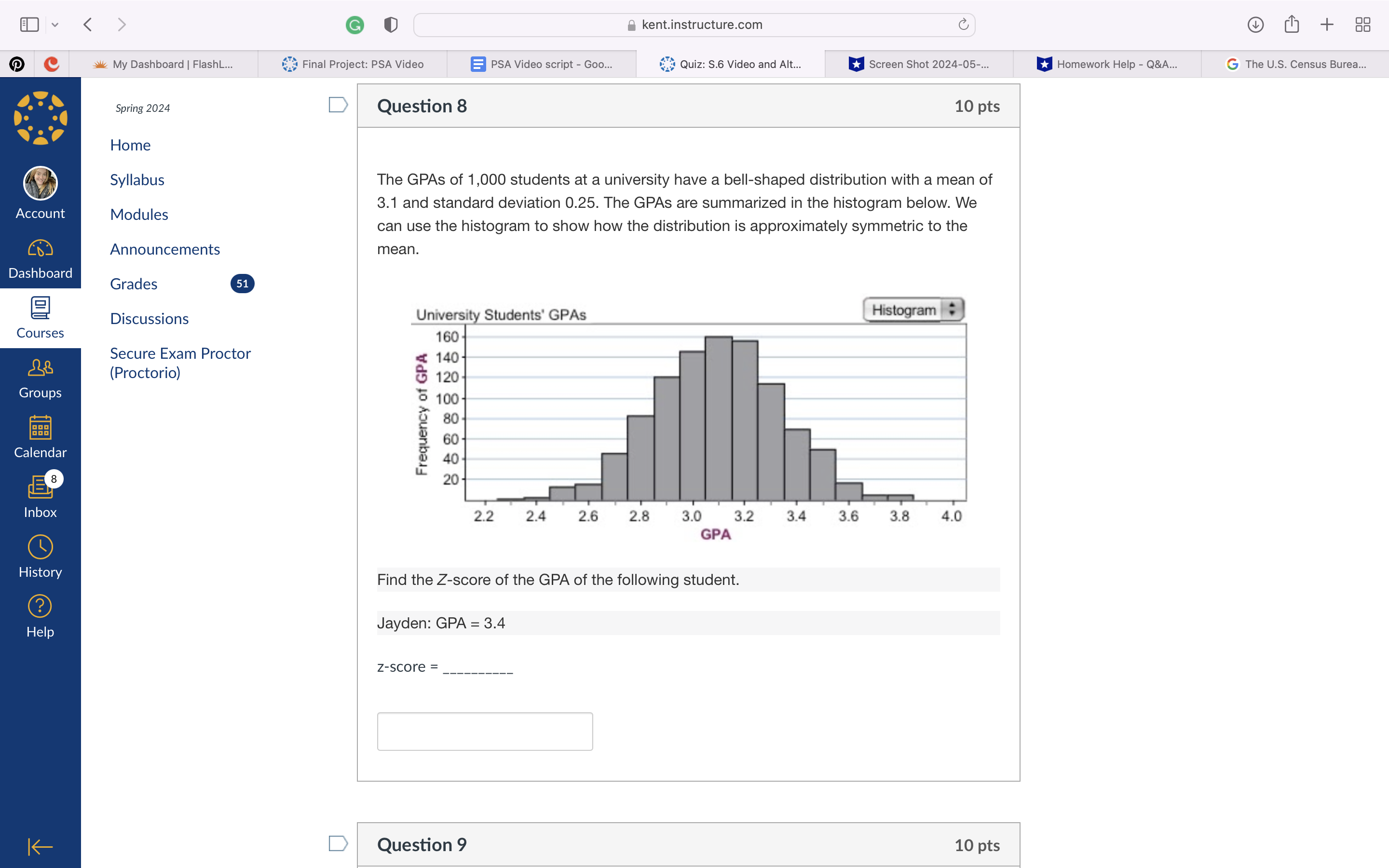
Task: Open the Histogram chart type dropdown
Action: 912,310
